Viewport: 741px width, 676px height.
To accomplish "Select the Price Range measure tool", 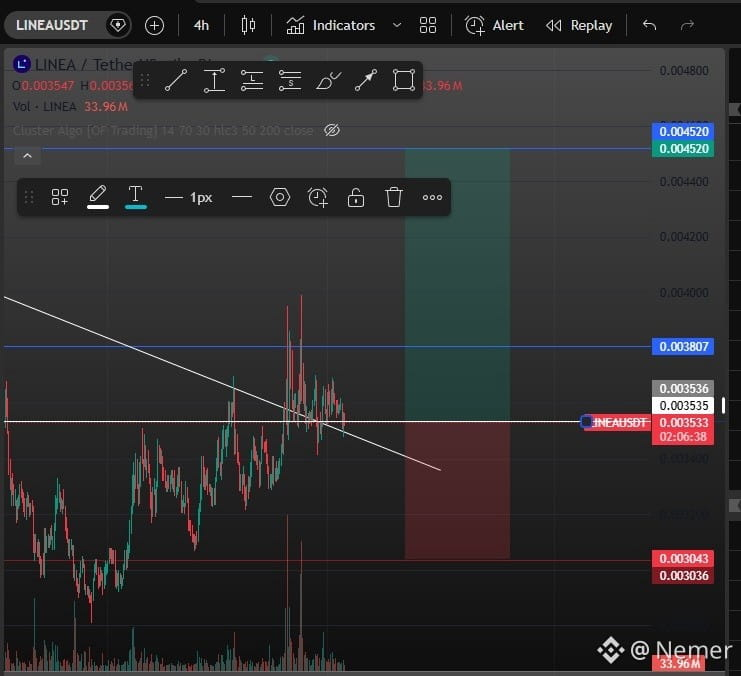I will coord(214,80).
